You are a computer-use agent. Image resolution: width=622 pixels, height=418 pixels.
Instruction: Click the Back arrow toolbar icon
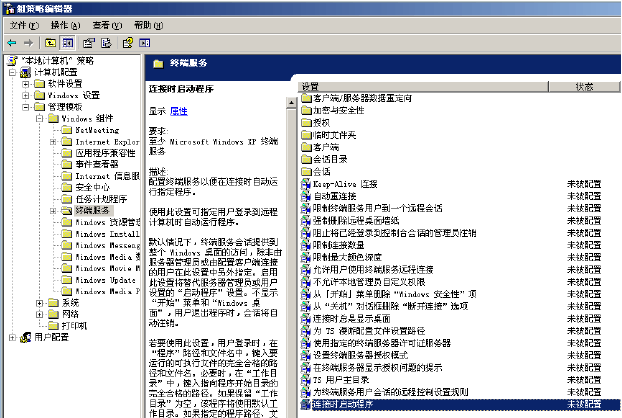(x=12, y=43)
